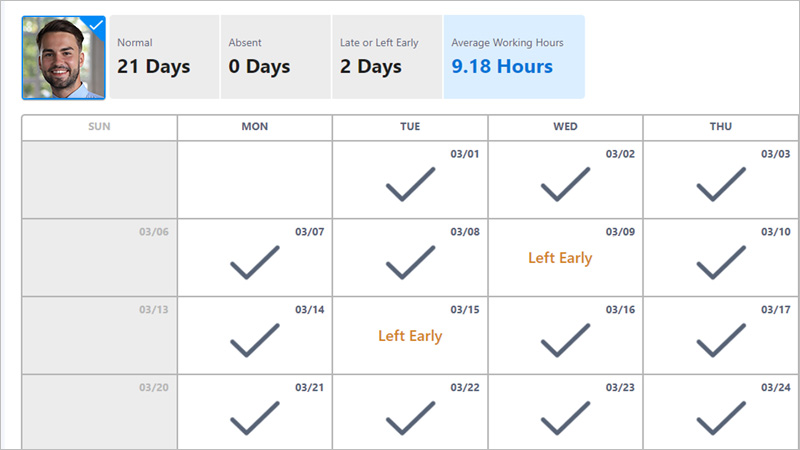Screen dimensions: 800x450
Task: Click the checkmark for 03/21
Action: tap(255, 418)
